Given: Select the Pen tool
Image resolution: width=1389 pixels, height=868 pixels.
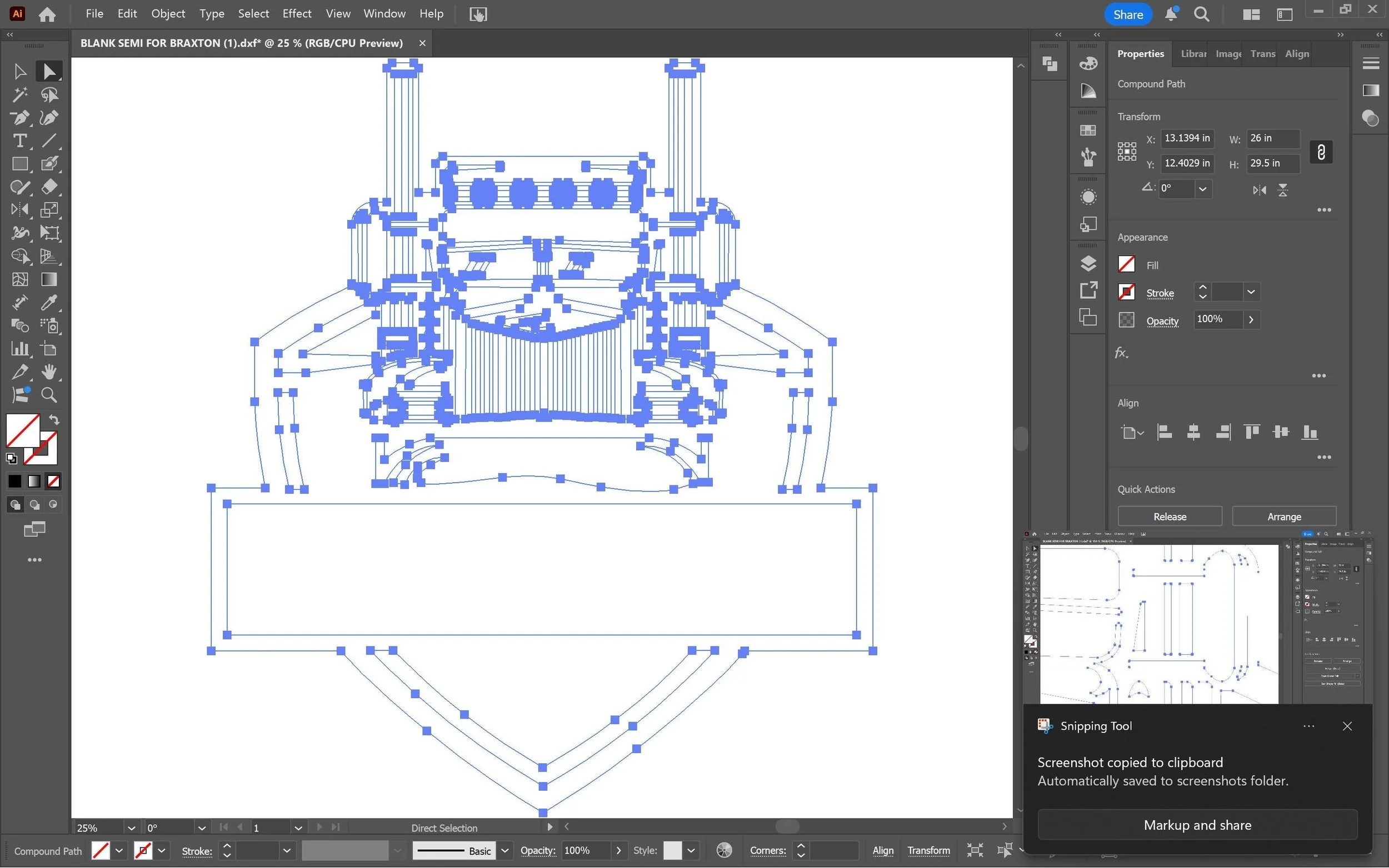Looking at the screenshot, I should (x=19, y=118).
